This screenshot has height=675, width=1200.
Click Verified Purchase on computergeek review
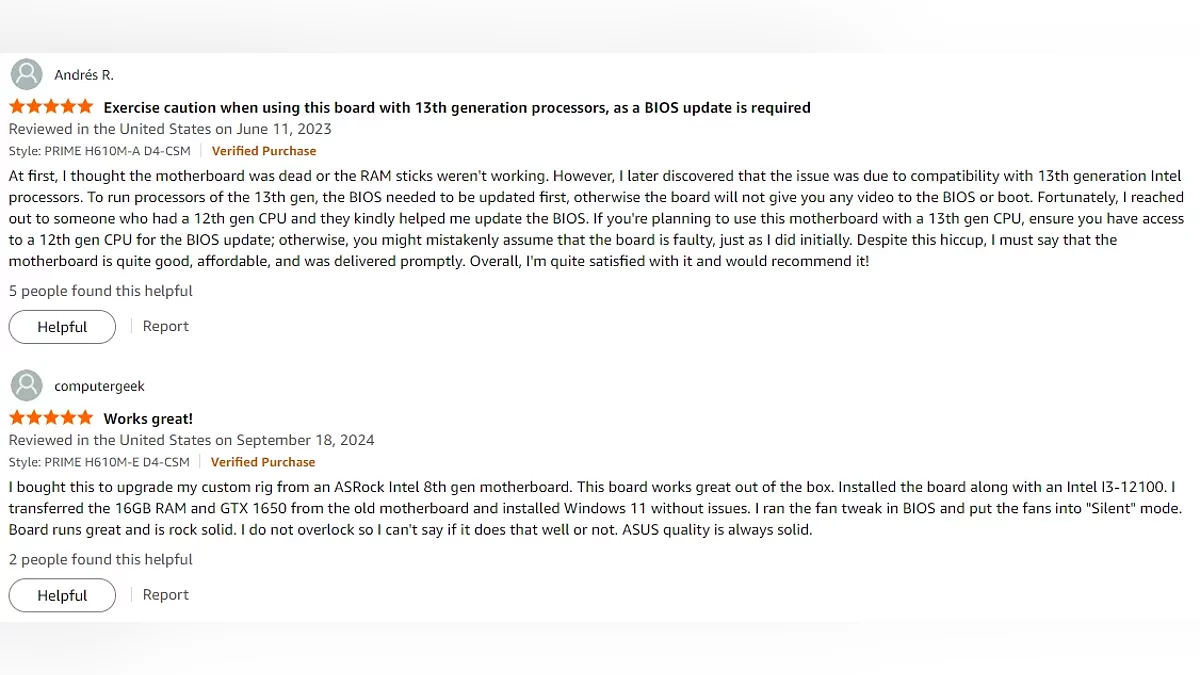click(x=263, y=462)
